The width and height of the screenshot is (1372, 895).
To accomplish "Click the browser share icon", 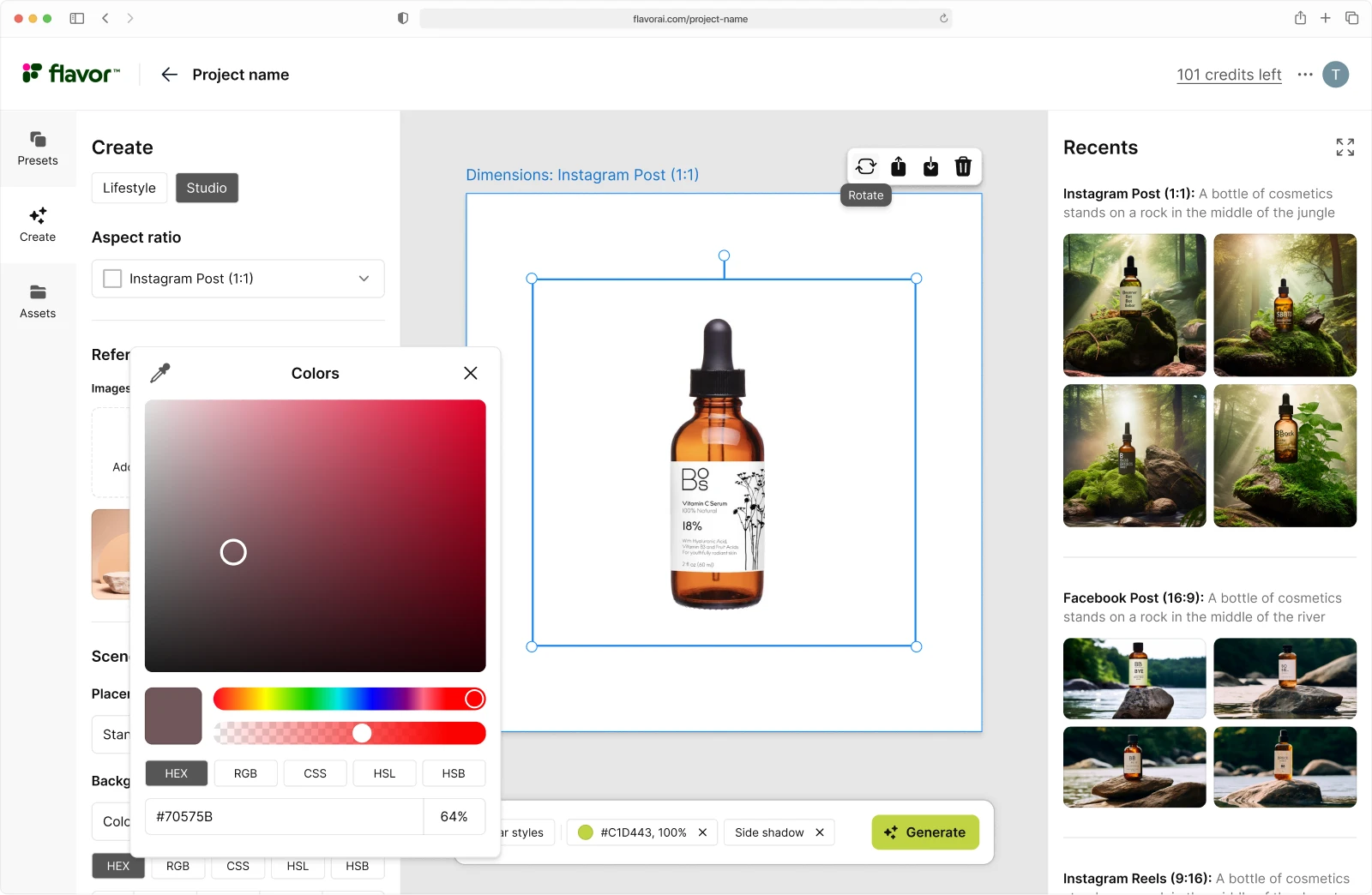I will [1300, 18].
